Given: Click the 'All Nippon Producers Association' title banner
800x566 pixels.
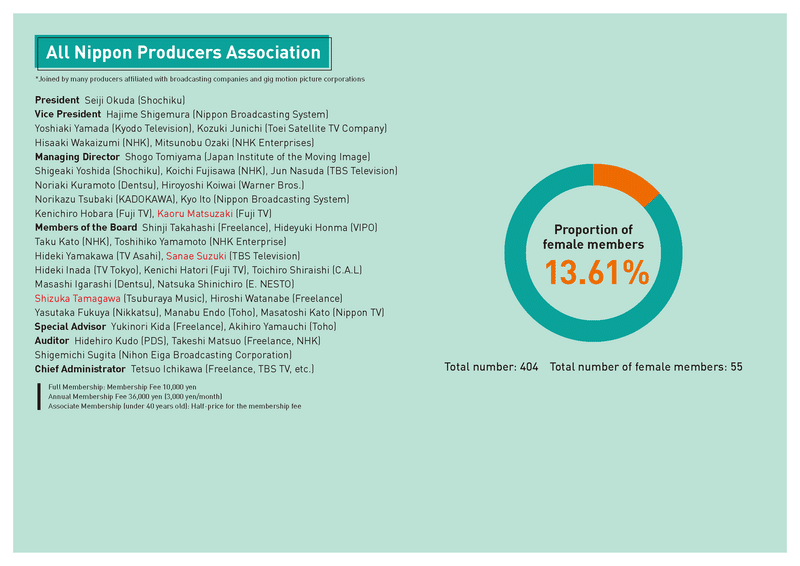Looking at the screenshot, I should 183,53.
